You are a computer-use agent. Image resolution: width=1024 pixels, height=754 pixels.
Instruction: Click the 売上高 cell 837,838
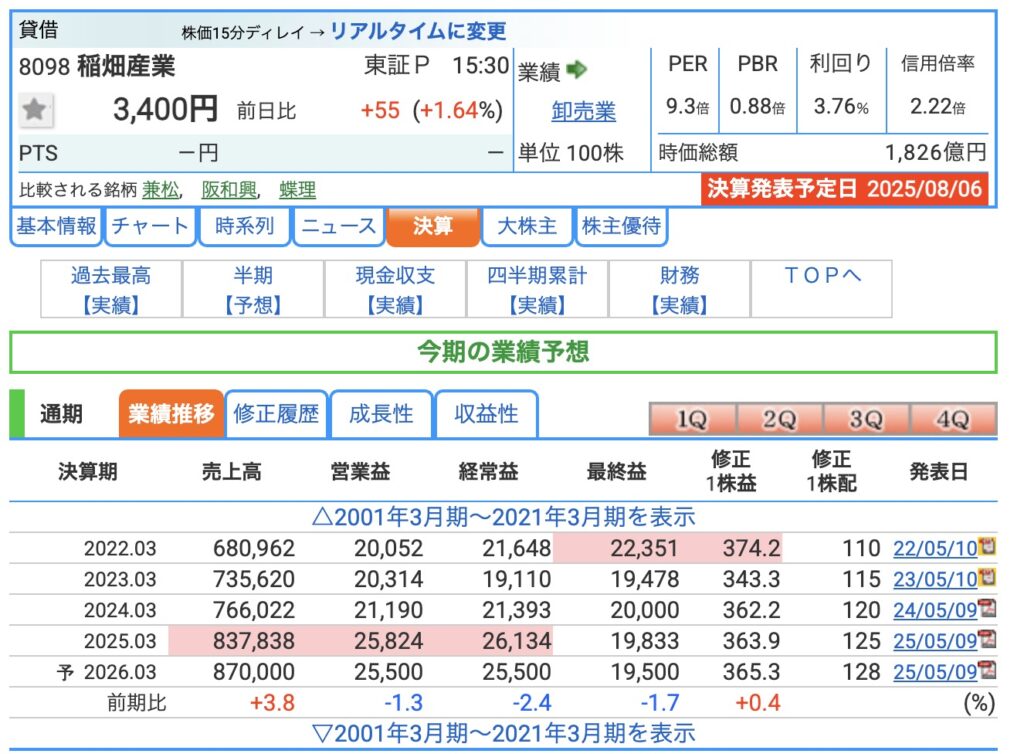pos(254,641)
